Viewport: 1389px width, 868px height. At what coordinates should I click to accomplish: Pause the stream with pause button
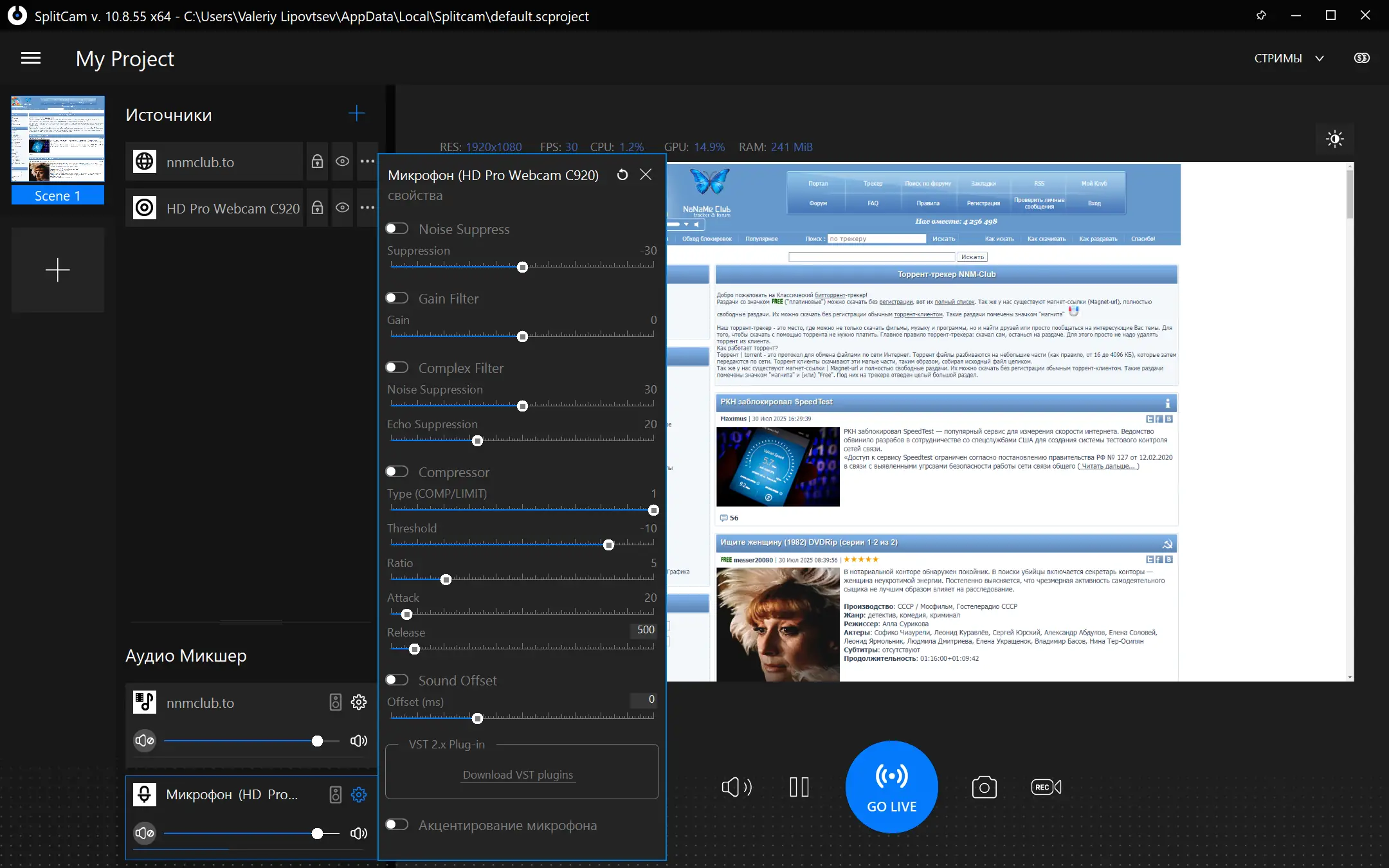click(799, 787)
